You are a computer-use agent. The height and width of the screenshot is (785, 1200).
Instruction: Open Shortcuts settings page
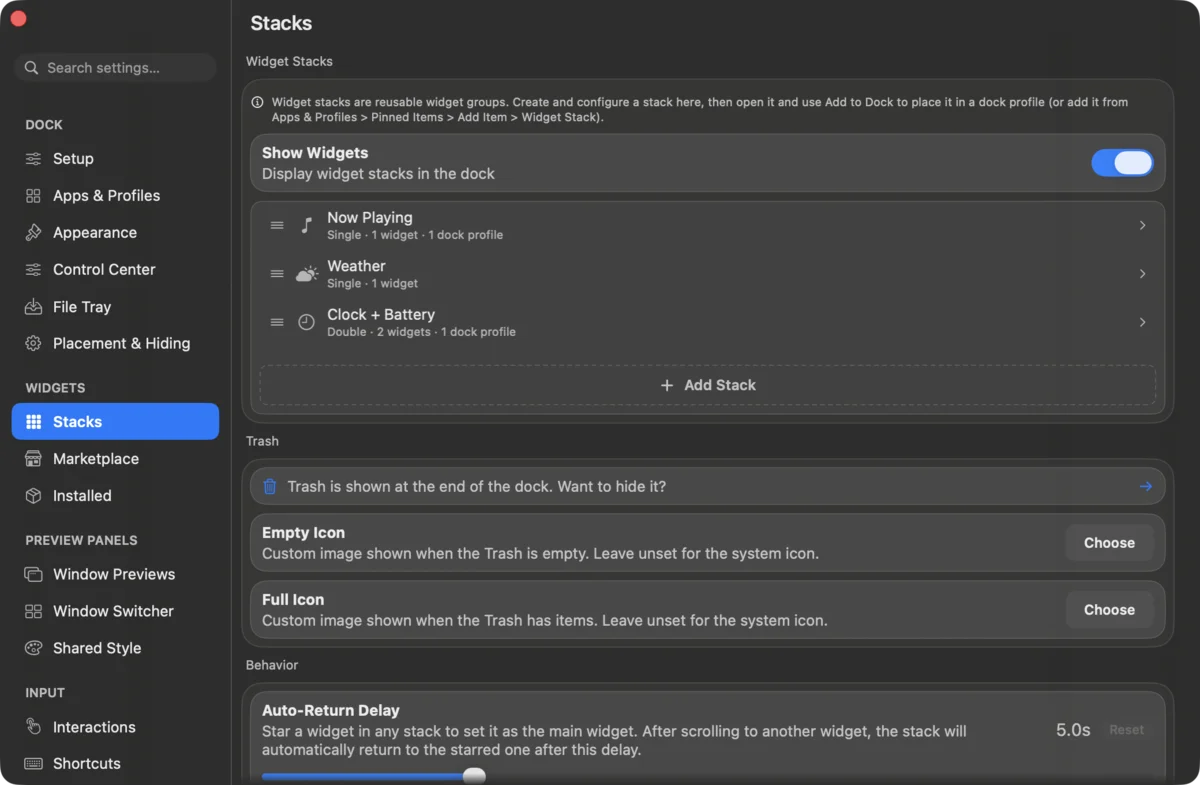[x=115, y=764]
